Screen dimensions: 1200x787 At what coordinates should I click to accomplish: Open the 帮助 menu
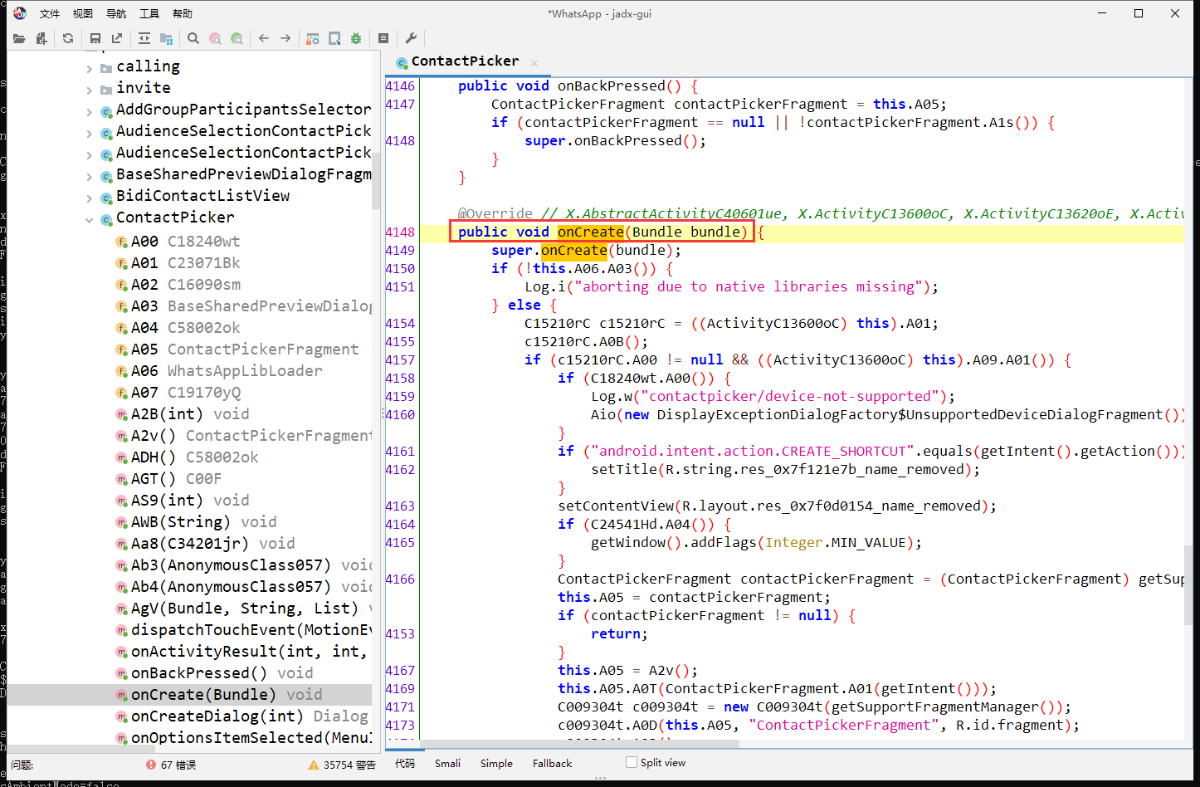(182, 14)
